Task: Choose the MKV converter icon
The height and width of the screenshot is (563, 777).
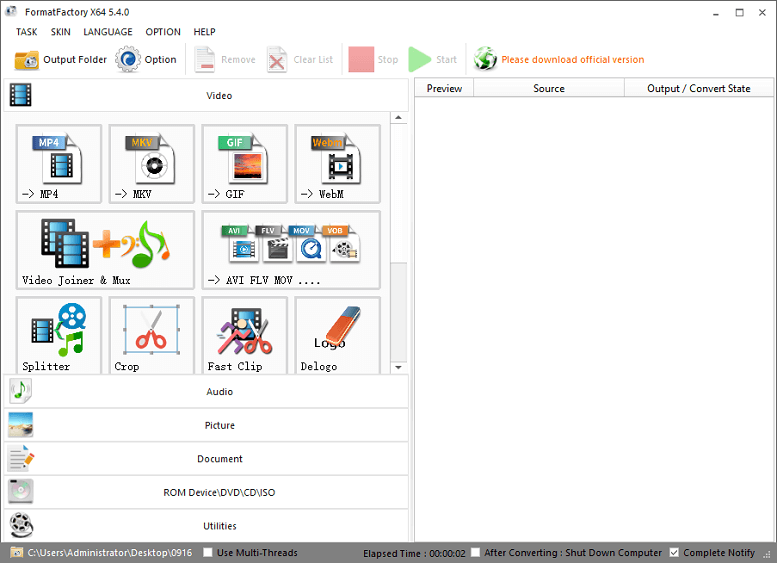Action: click(x=152, y=165)
